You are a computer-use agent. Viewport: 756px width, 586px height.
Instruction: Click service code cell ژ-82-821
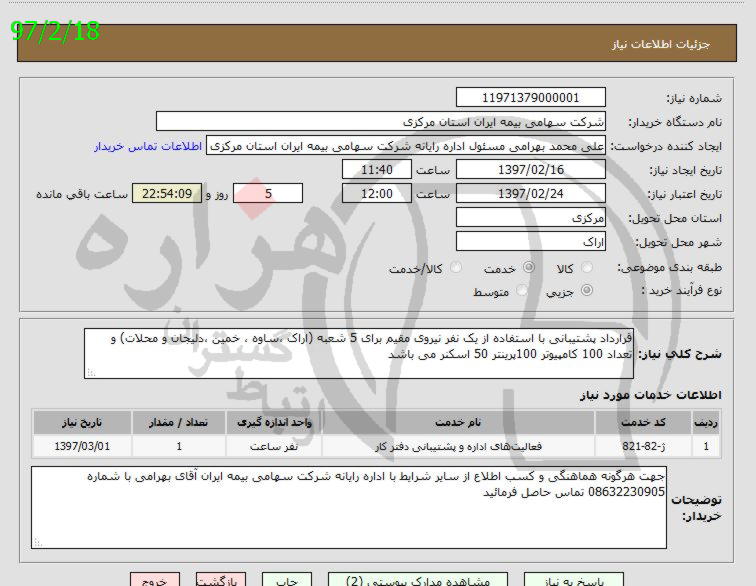pyautogui.click(x=643, y=446)
